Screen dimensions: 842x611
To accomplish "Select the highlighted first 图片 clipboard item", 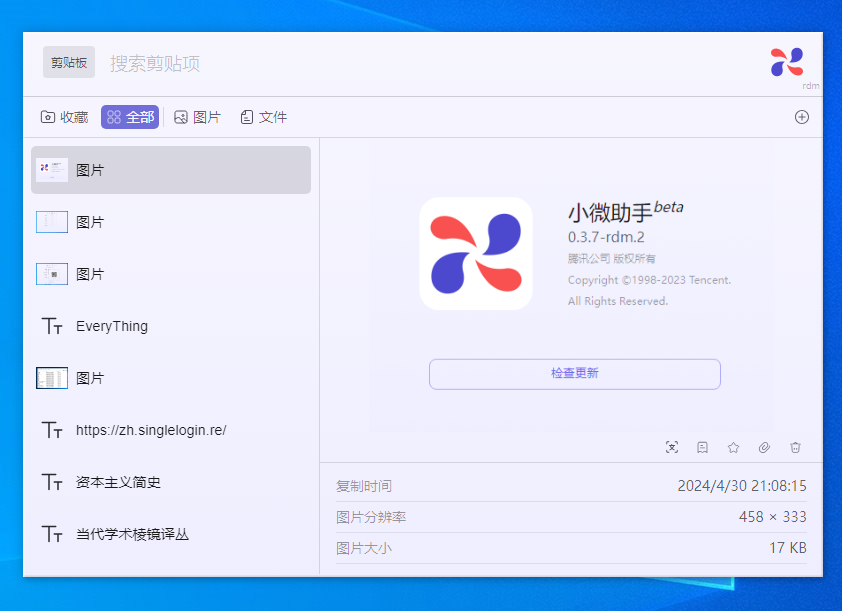I will tap(171, 170).
